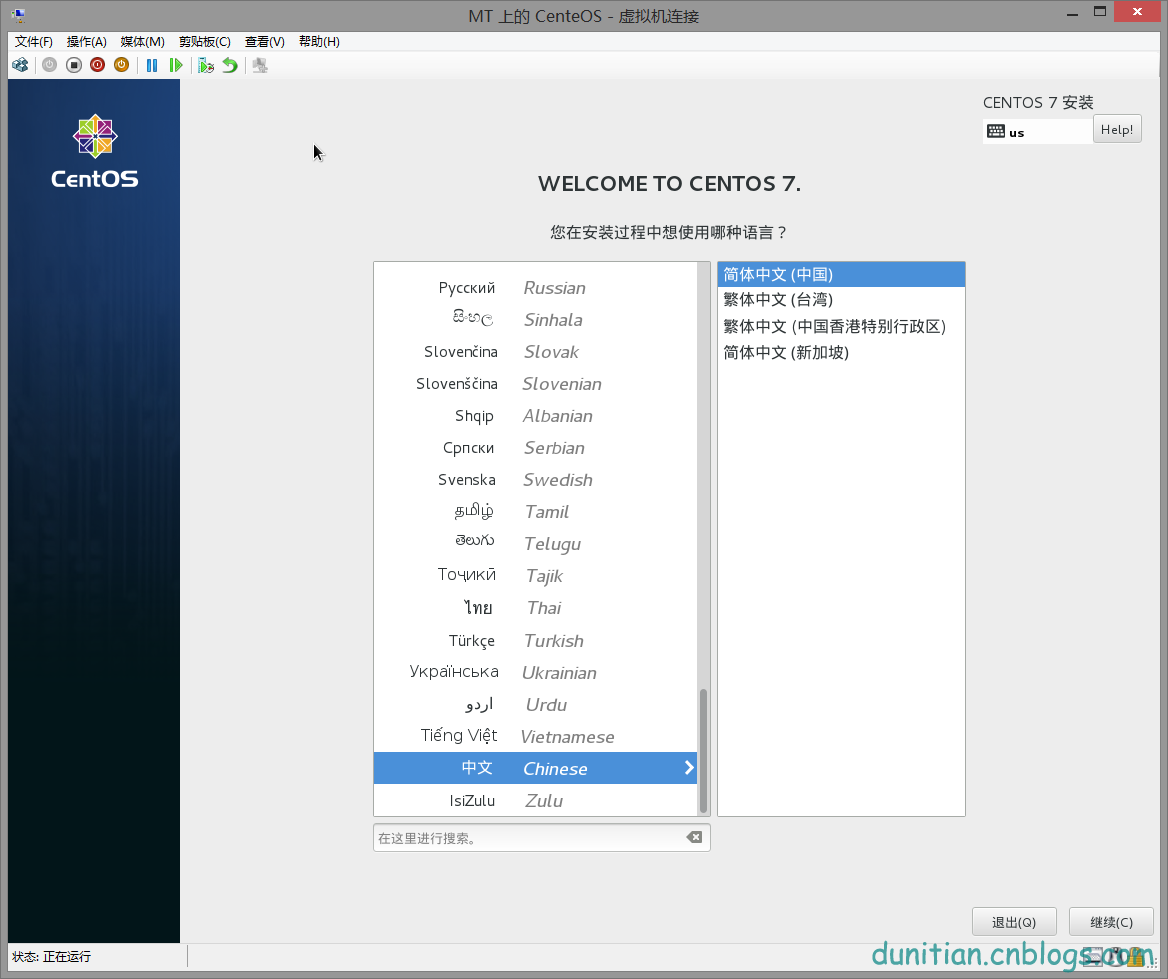Expand the Chinese row arrow chevron
This screenshot has width=1168, height=979.
coord(689,767)
